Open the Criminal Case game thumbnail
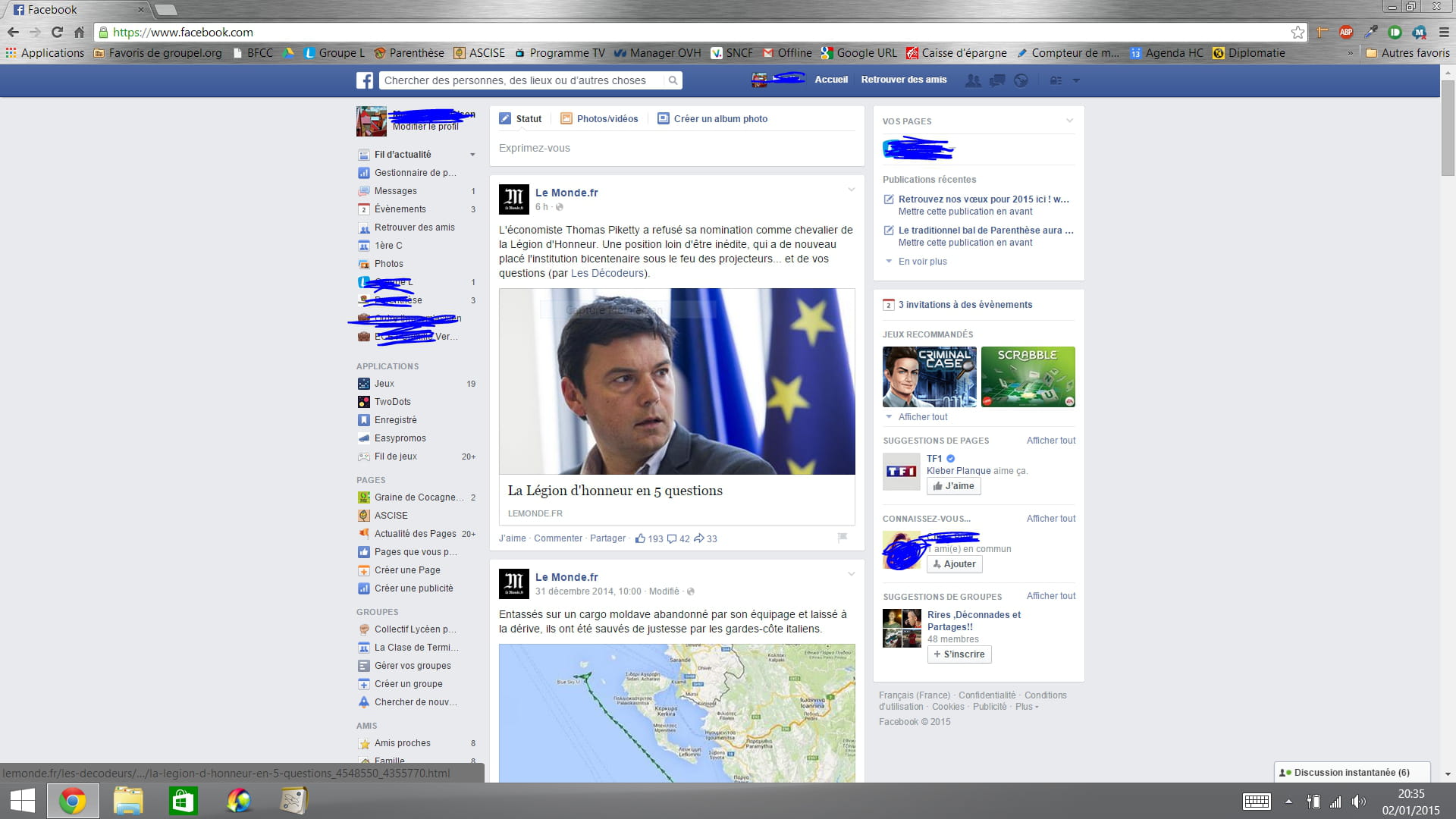This screenshot has width=1456, height=819. pyautogui.click(x=929, y=377)
